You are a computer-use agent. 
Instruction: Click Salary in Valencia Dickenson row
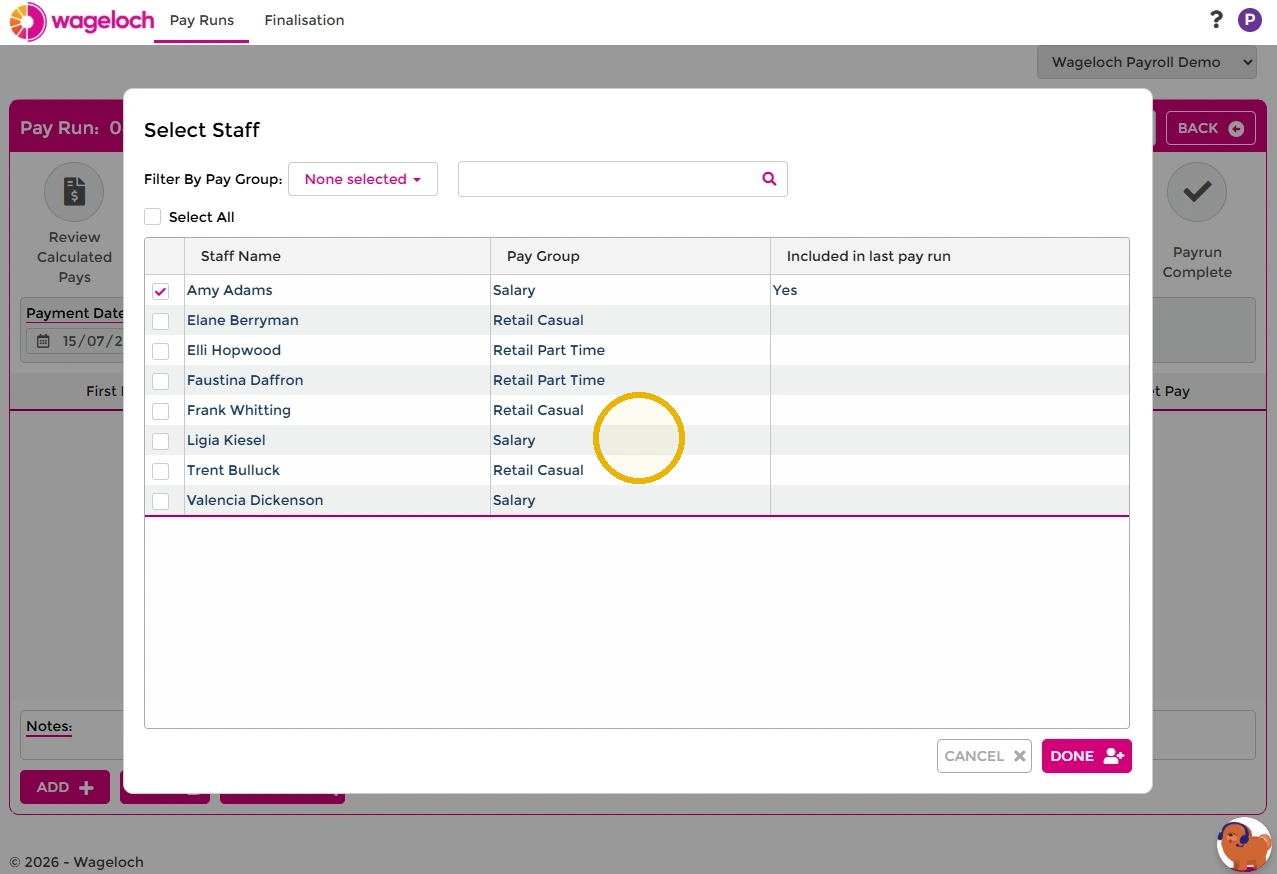pos(514,500)
